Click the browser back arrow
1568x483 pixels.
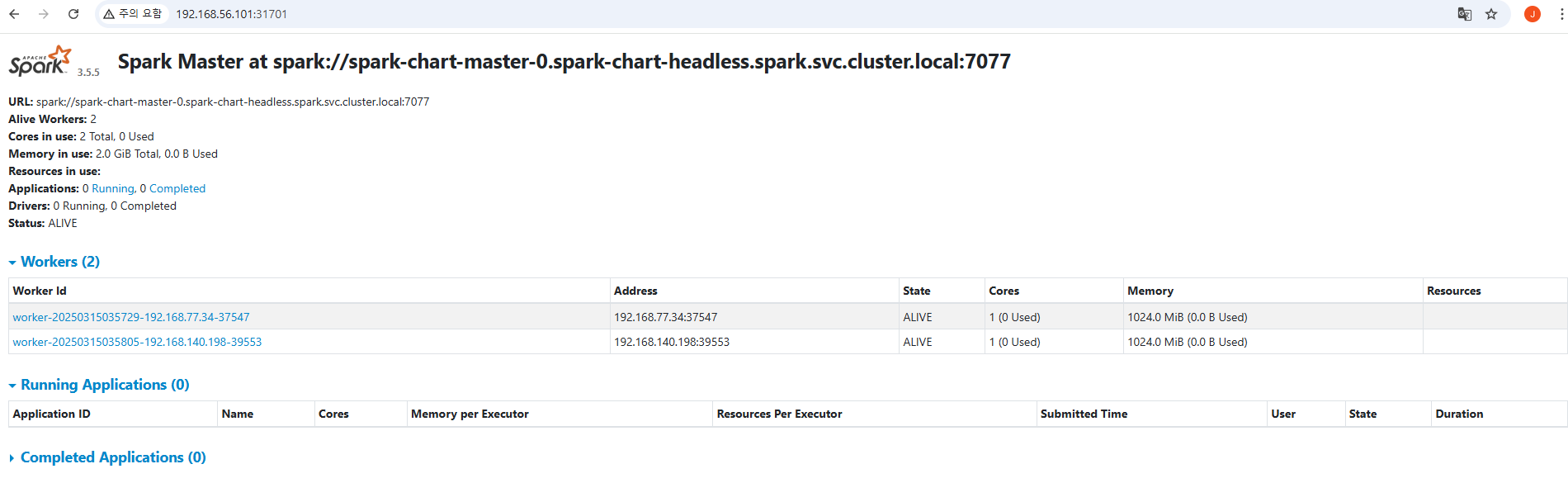click(x=17, y=14)
